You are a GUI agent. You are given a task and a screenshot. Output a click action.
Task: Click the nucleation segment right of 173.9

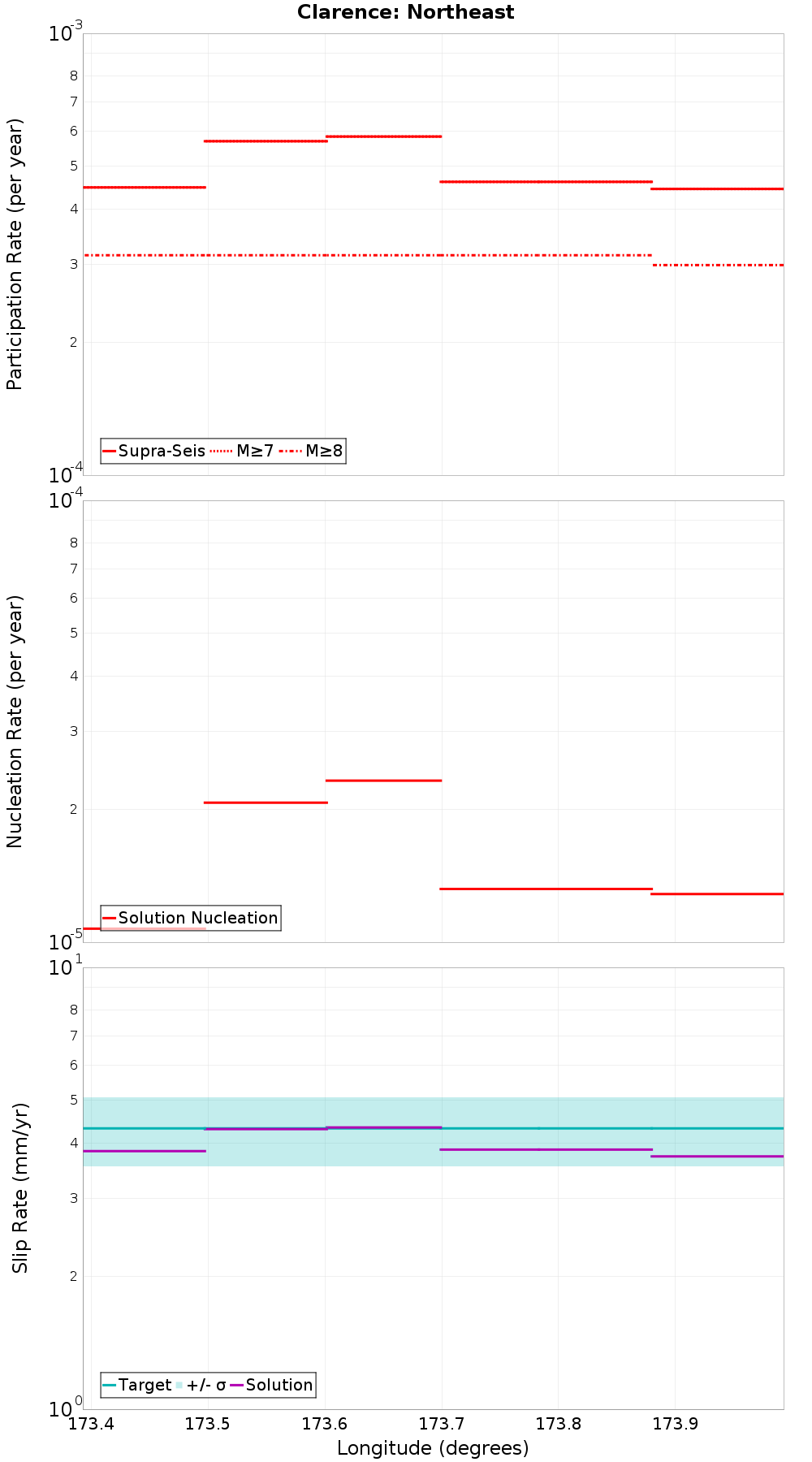point(718,893)
